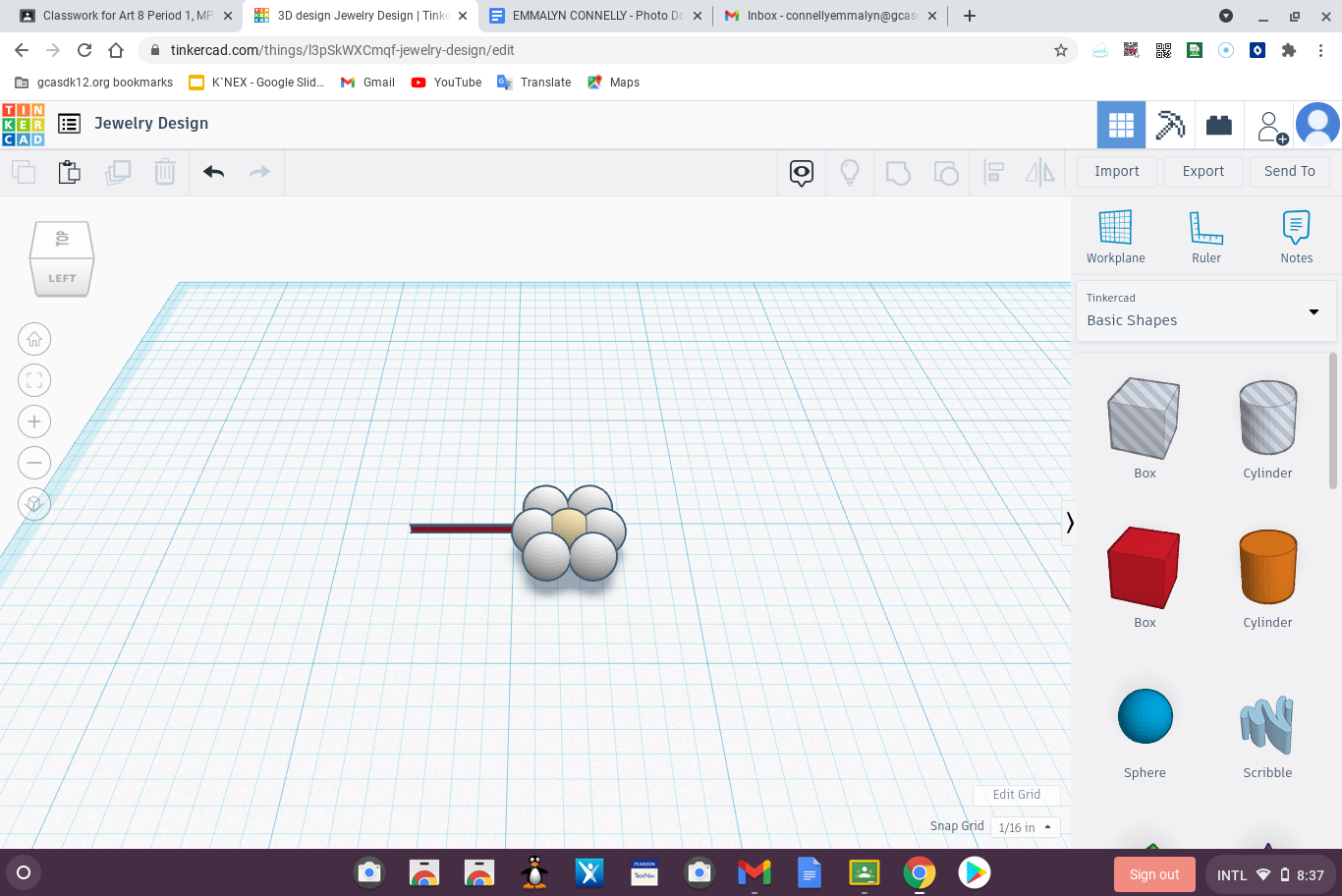Open Edit Grid settings

[x=1017, y=794]
